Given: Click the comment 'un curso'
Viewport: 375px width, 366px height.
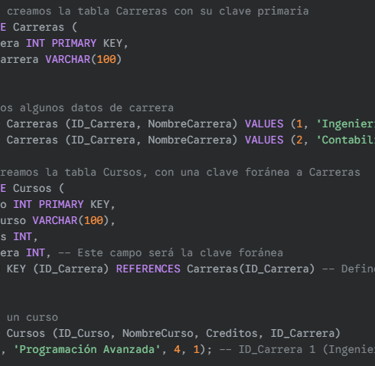Looking at the screenshot, I should (x=32, y=317).
